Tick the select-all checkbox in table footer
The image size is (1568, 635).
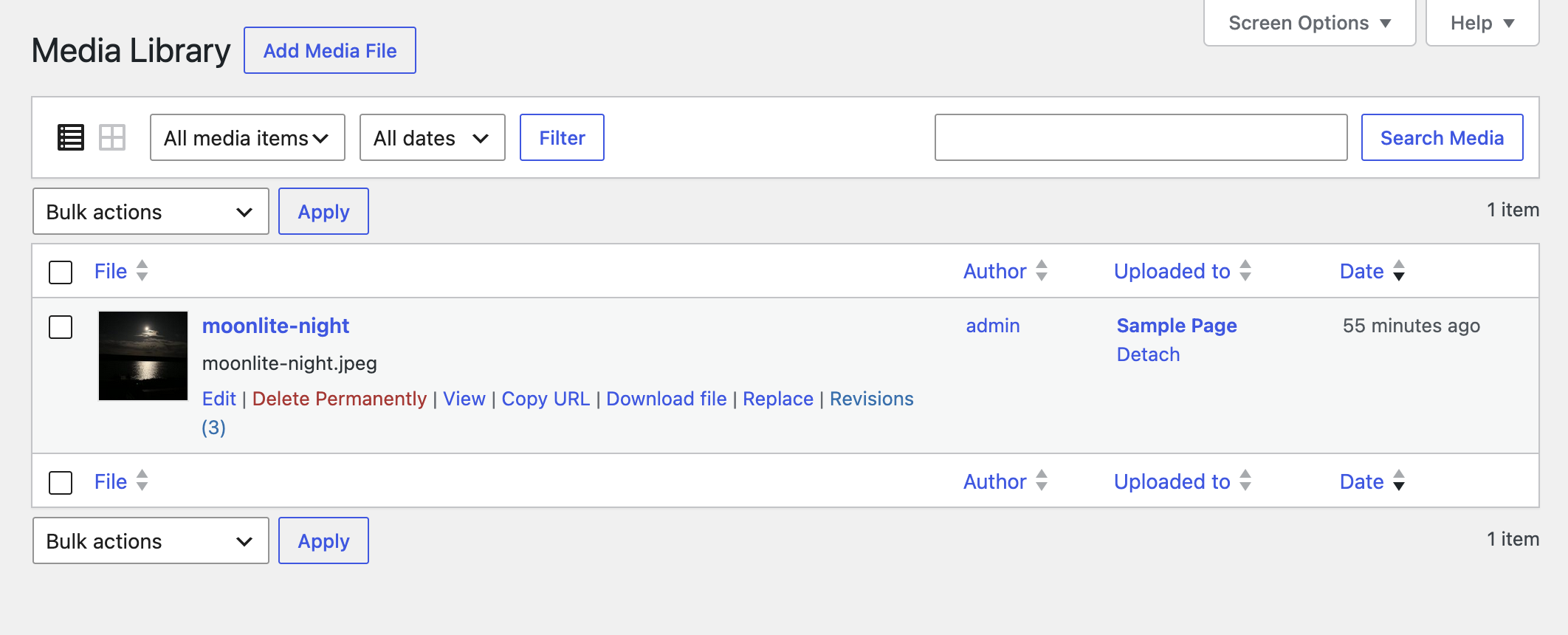(x=61, y=483)
